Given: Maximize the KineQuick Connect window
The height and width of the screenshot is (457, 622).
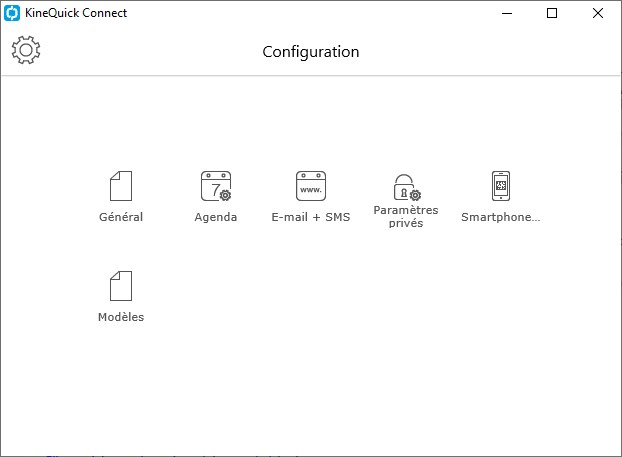Looking at the screenshot, I should 552,13.
